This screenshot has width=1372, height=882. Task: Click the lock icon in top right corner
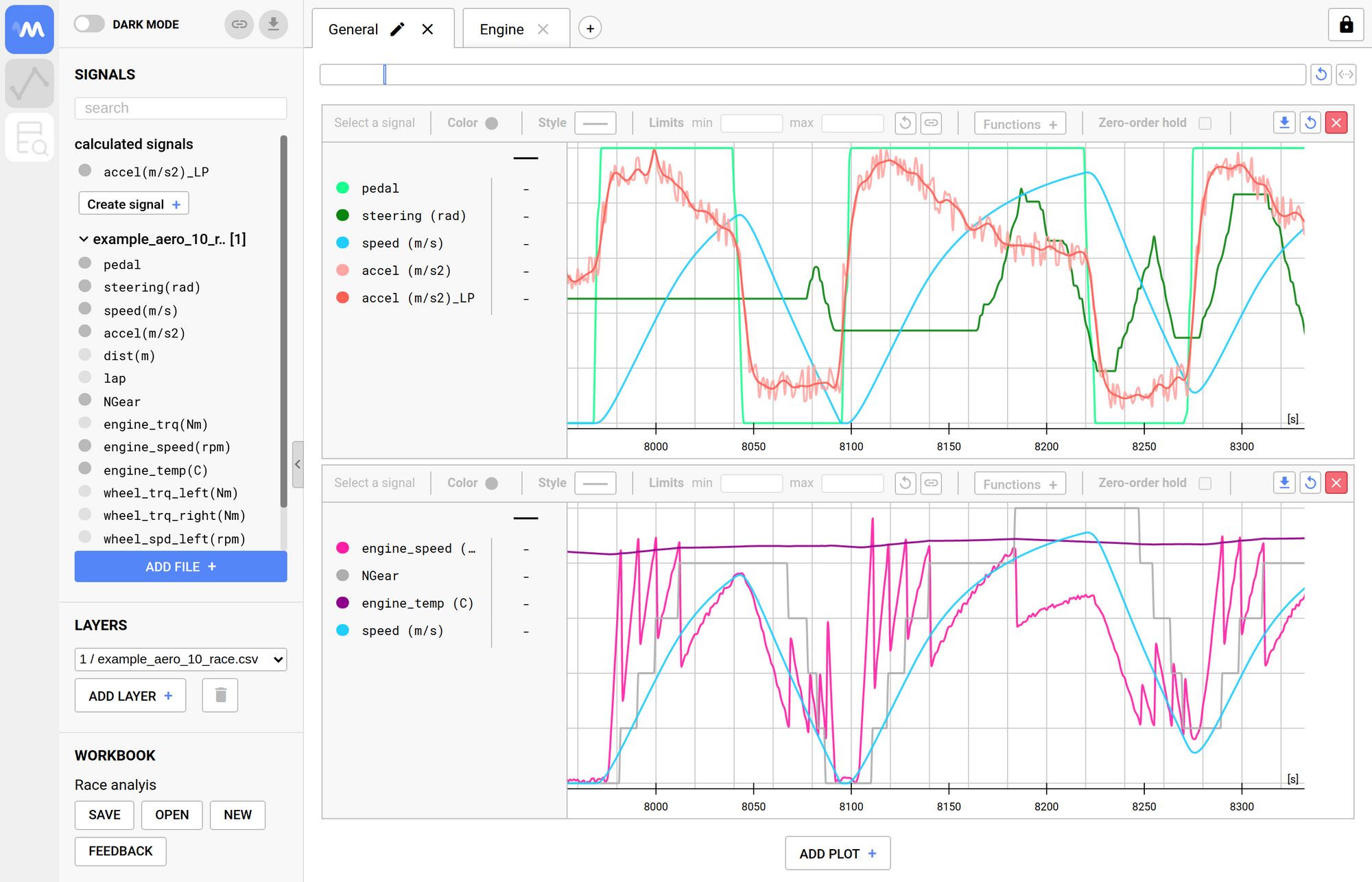[x=1345, y=25]
